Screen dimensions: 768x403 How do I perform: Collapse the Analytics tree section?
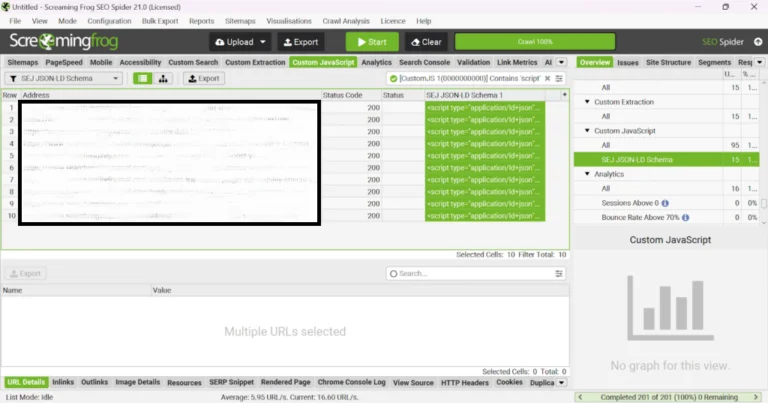tap(588, 174)
